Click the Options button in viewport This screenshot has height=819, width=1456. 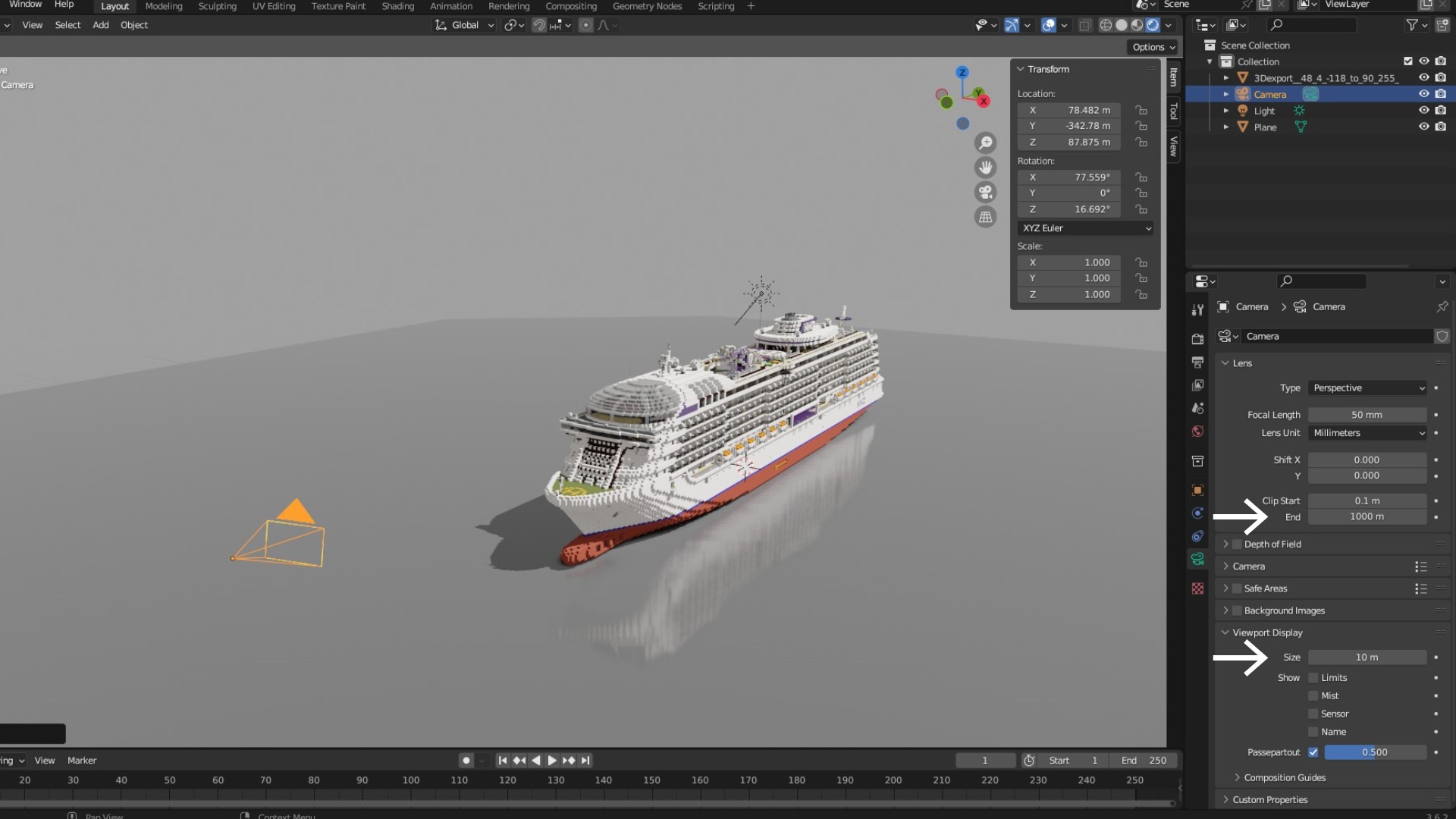click(1153, 47)
